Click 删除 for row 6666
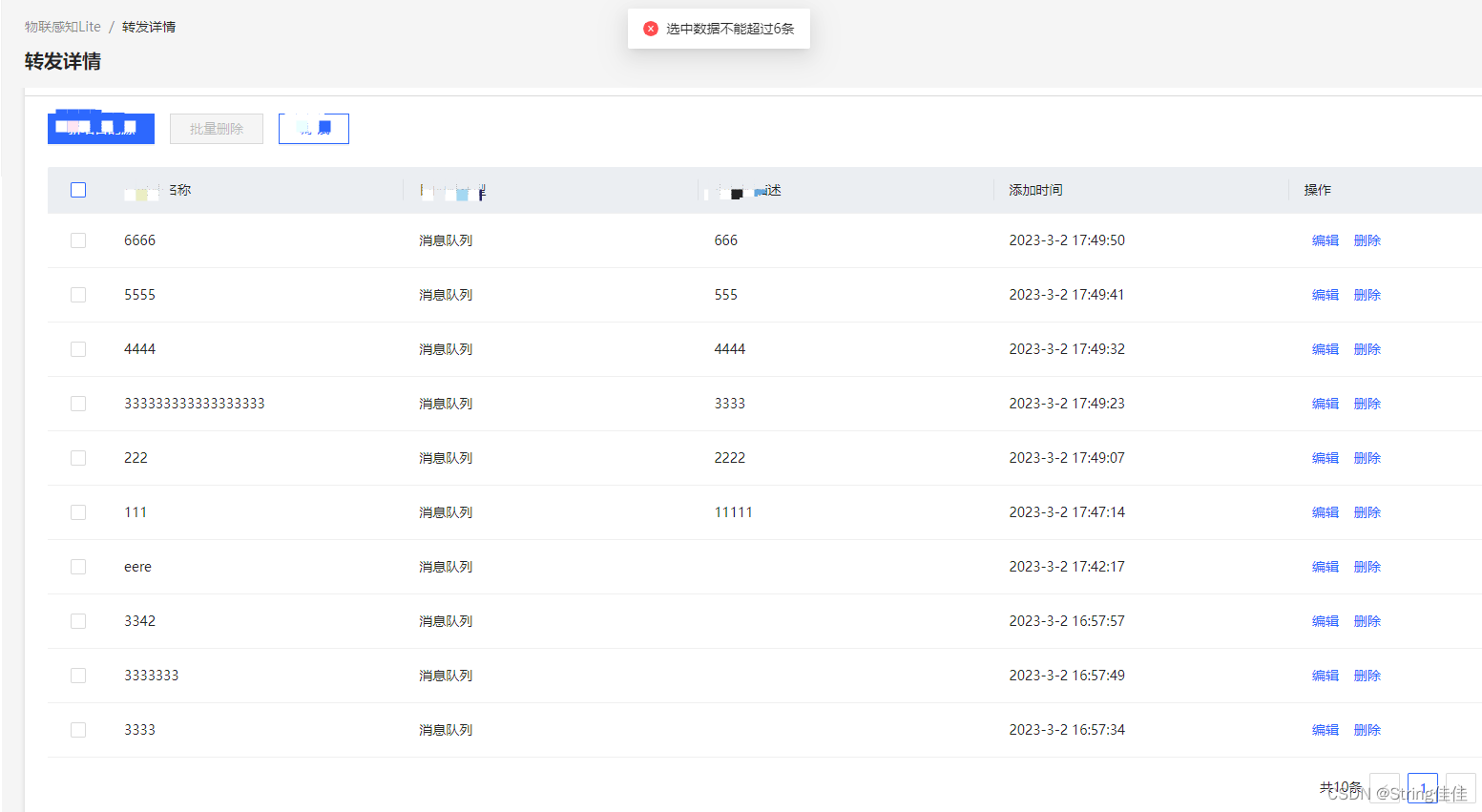This screenshot has width=1482, height=812. point(1367,240)
